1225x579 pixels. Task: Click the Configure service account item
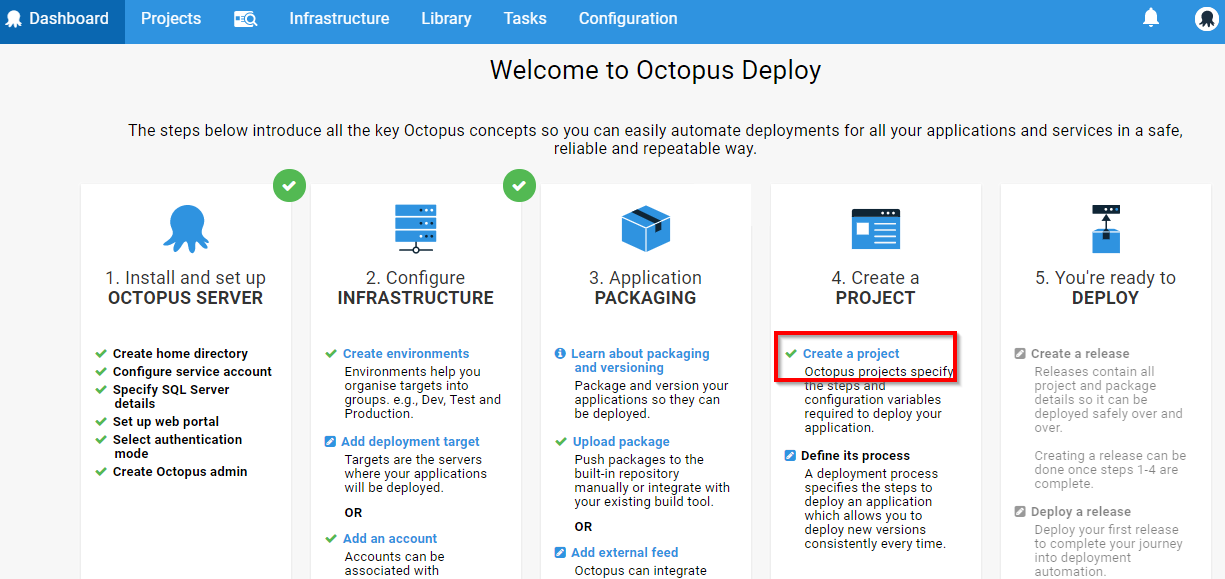click(192, 372)
